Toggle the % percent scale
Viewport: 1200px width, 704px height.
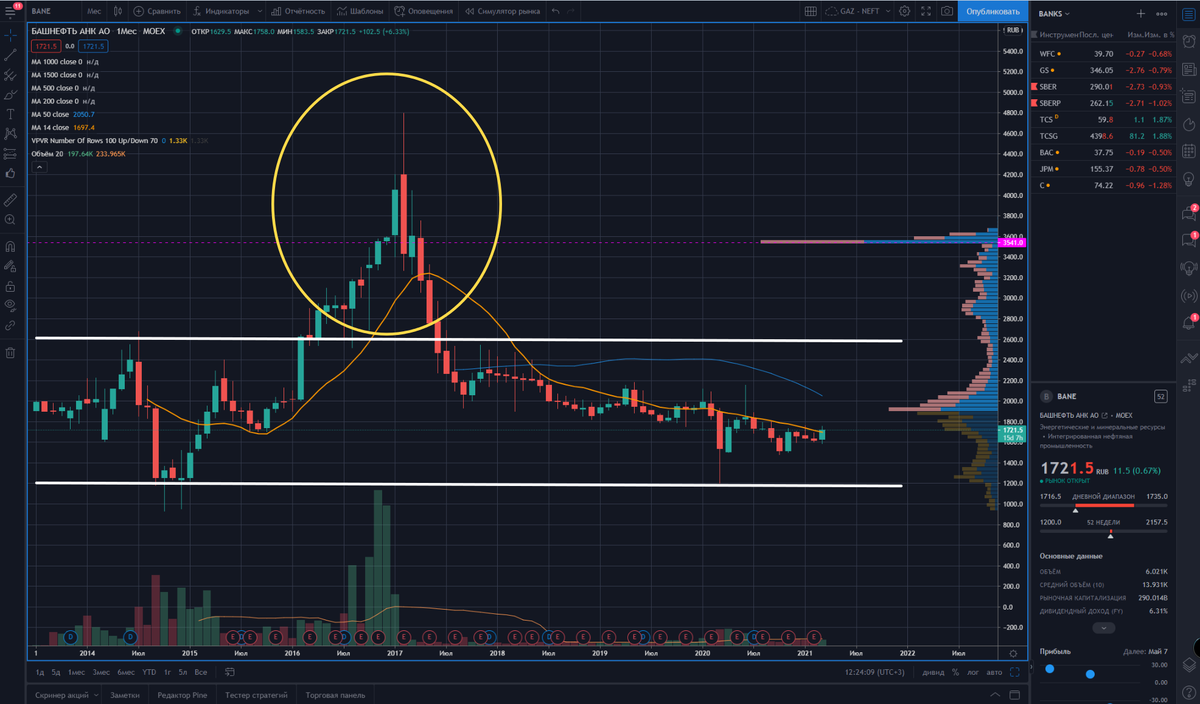tap(955, 672)
